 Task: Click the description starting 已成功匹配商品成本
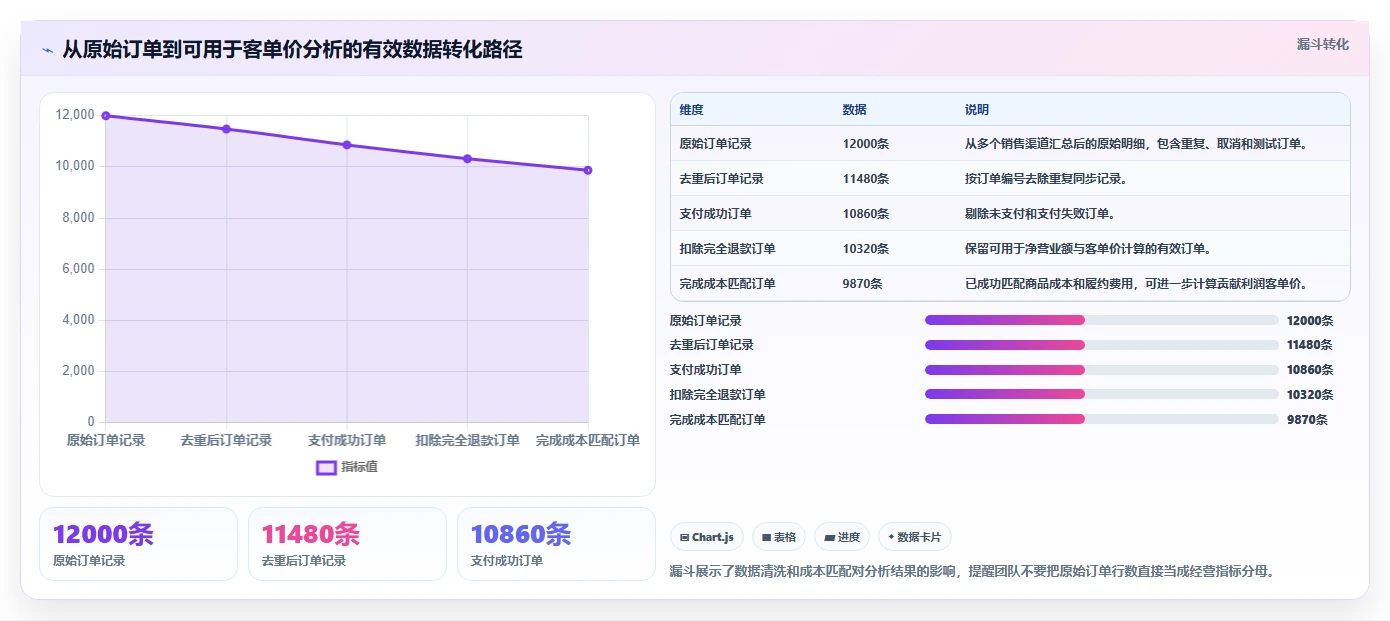[1139, 284]
